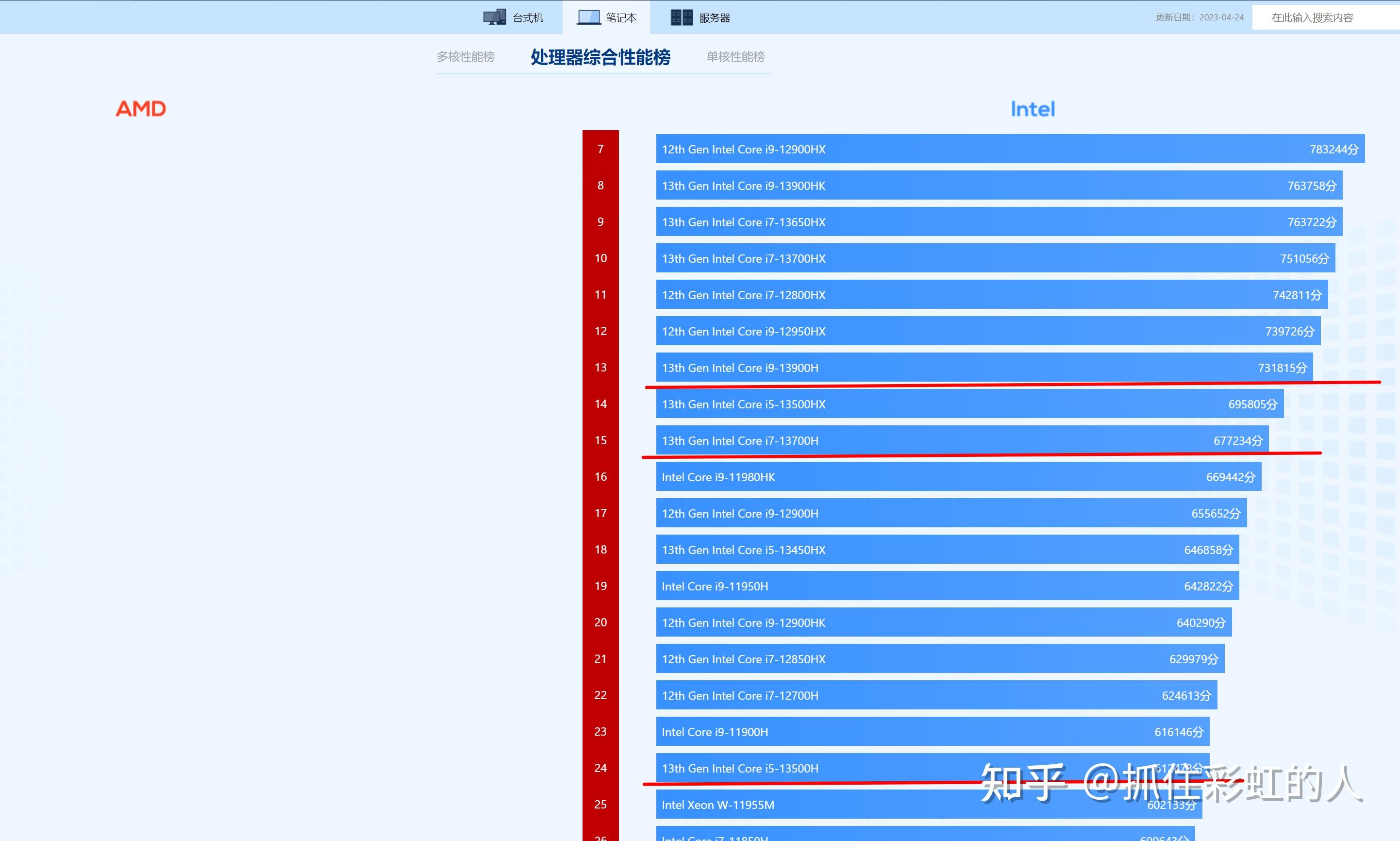Click the score 624613分
This screenshot has width=1400, height=841.
point(1186,695)
